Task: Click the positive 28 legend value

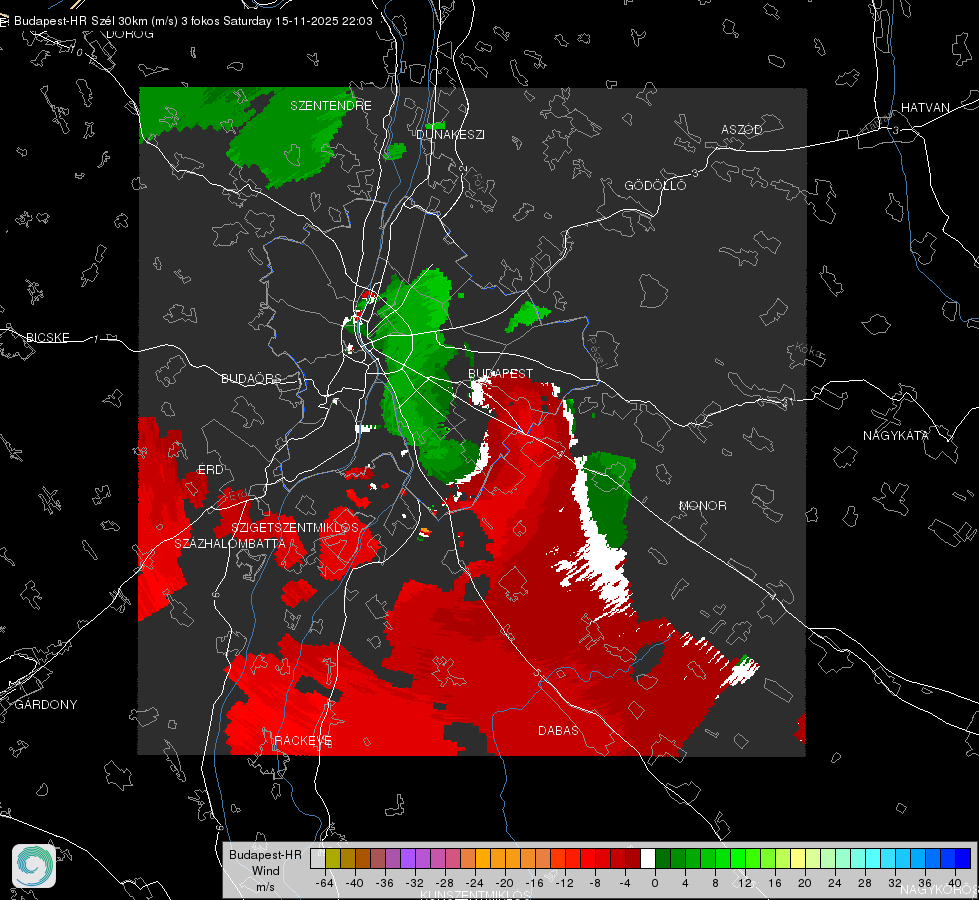Action: (x=865, y=883)
